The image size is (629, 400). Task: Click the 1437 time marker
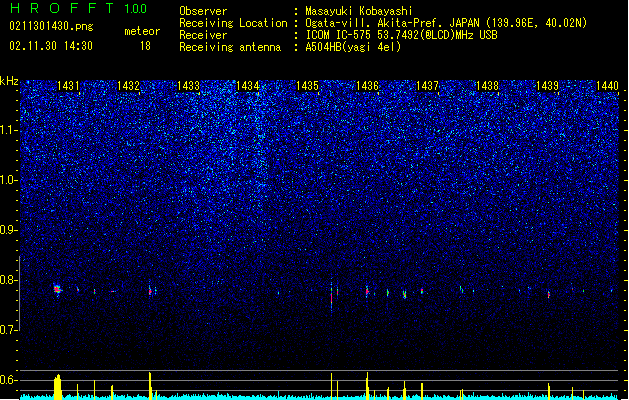point(428,85)
